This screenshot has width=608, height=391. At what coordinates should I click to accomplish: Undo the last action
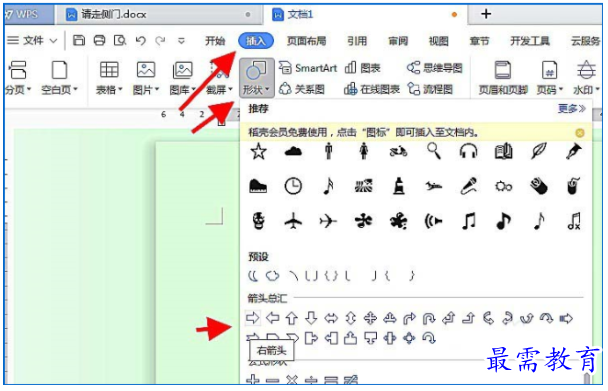point(140,40)
